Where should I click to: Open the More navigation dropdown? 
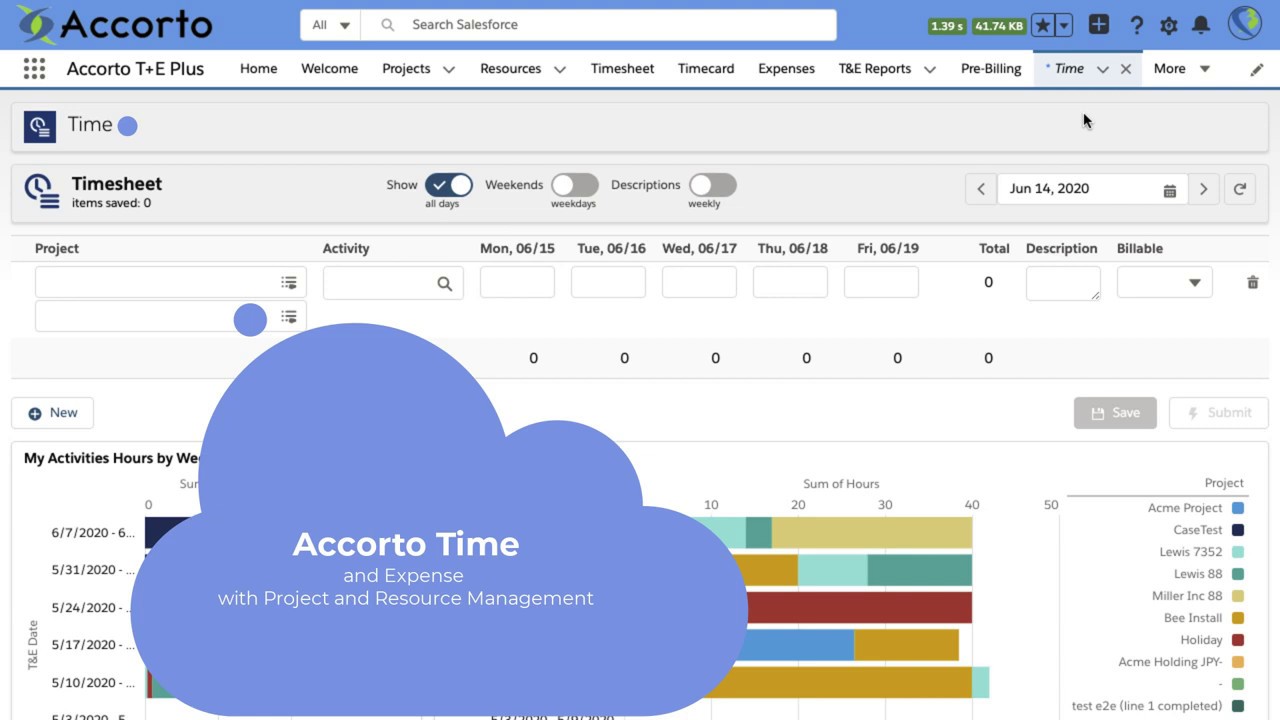tap(1182, 69)
